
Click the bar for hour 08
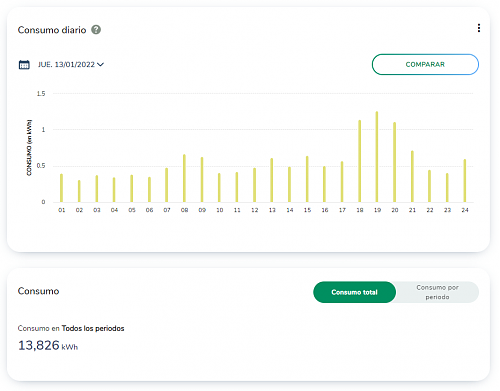[x=184, y=178]
